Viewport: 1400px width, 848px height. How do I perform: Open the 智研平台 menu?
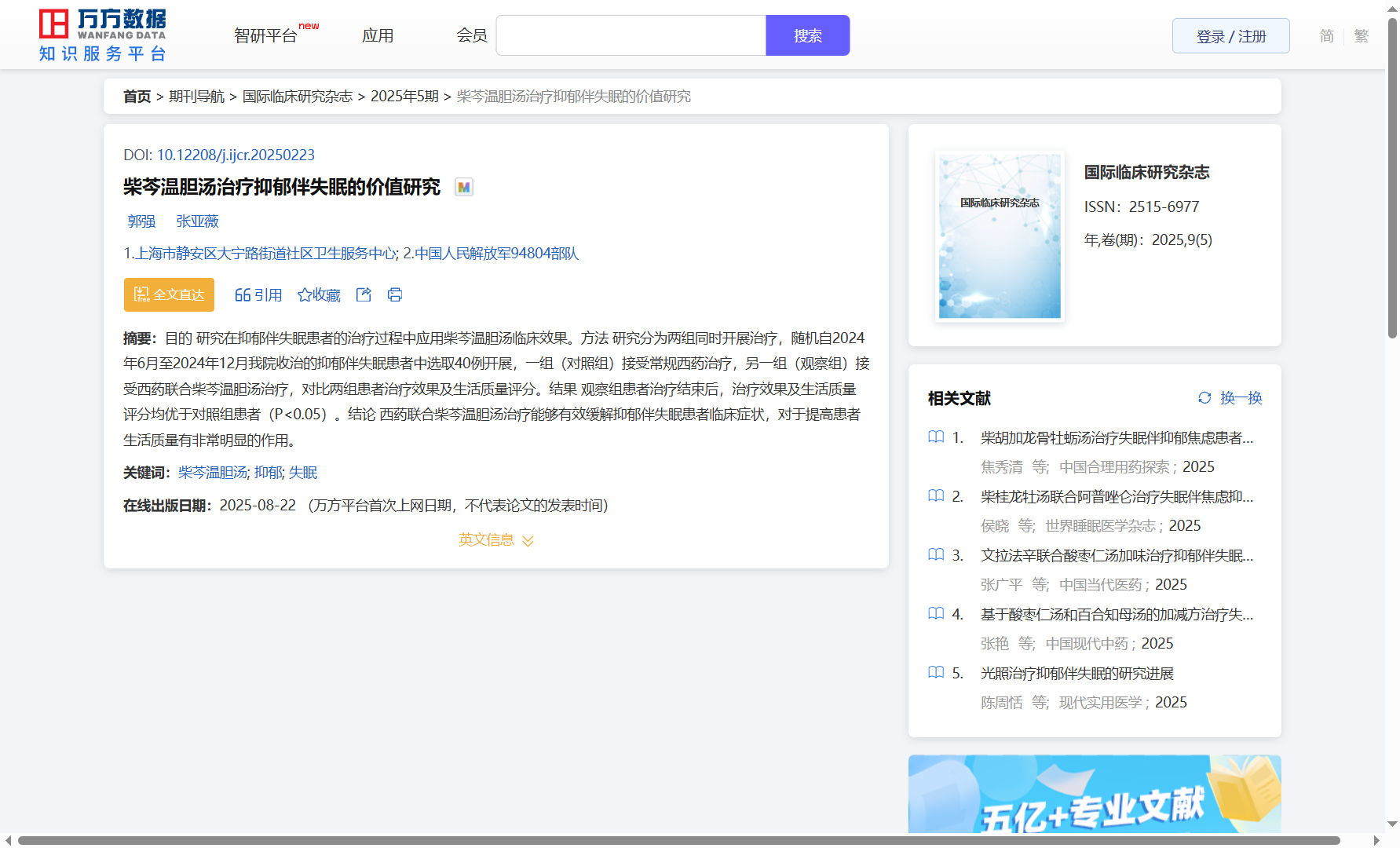click(266, 36)
